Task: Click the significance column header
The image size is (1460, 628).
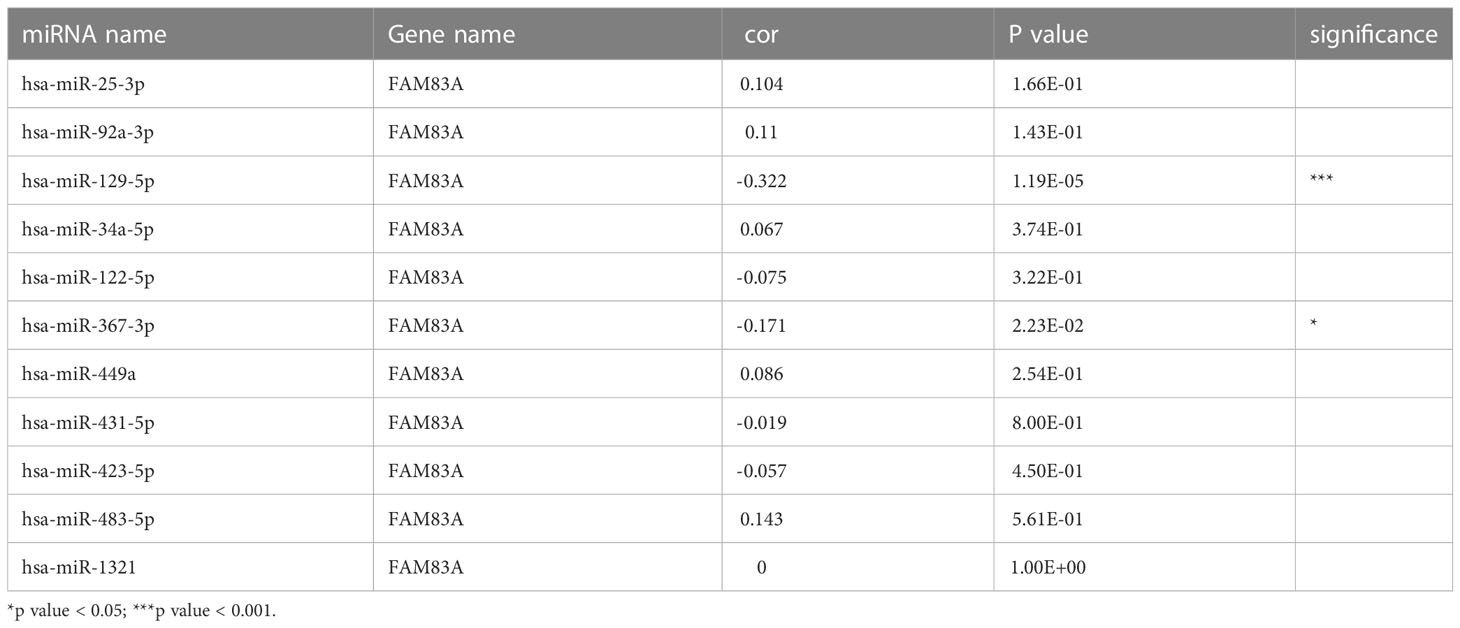Action: click(x=1374, y=35)
